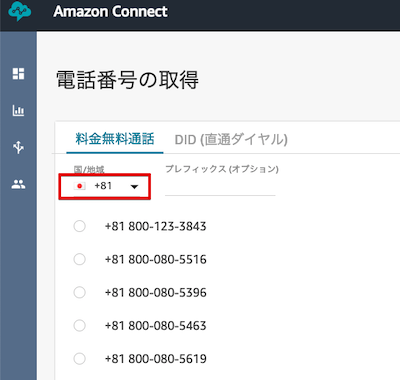Select number +81 800-080-5396
The image size is (400, 380).
(79, 292)
